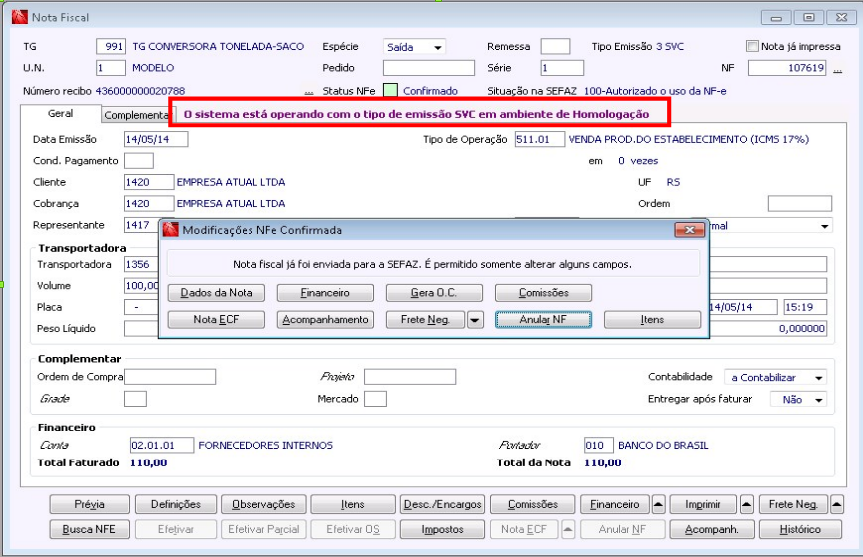
Task: Switch to the Complementar tab
Action: [136, 115]
